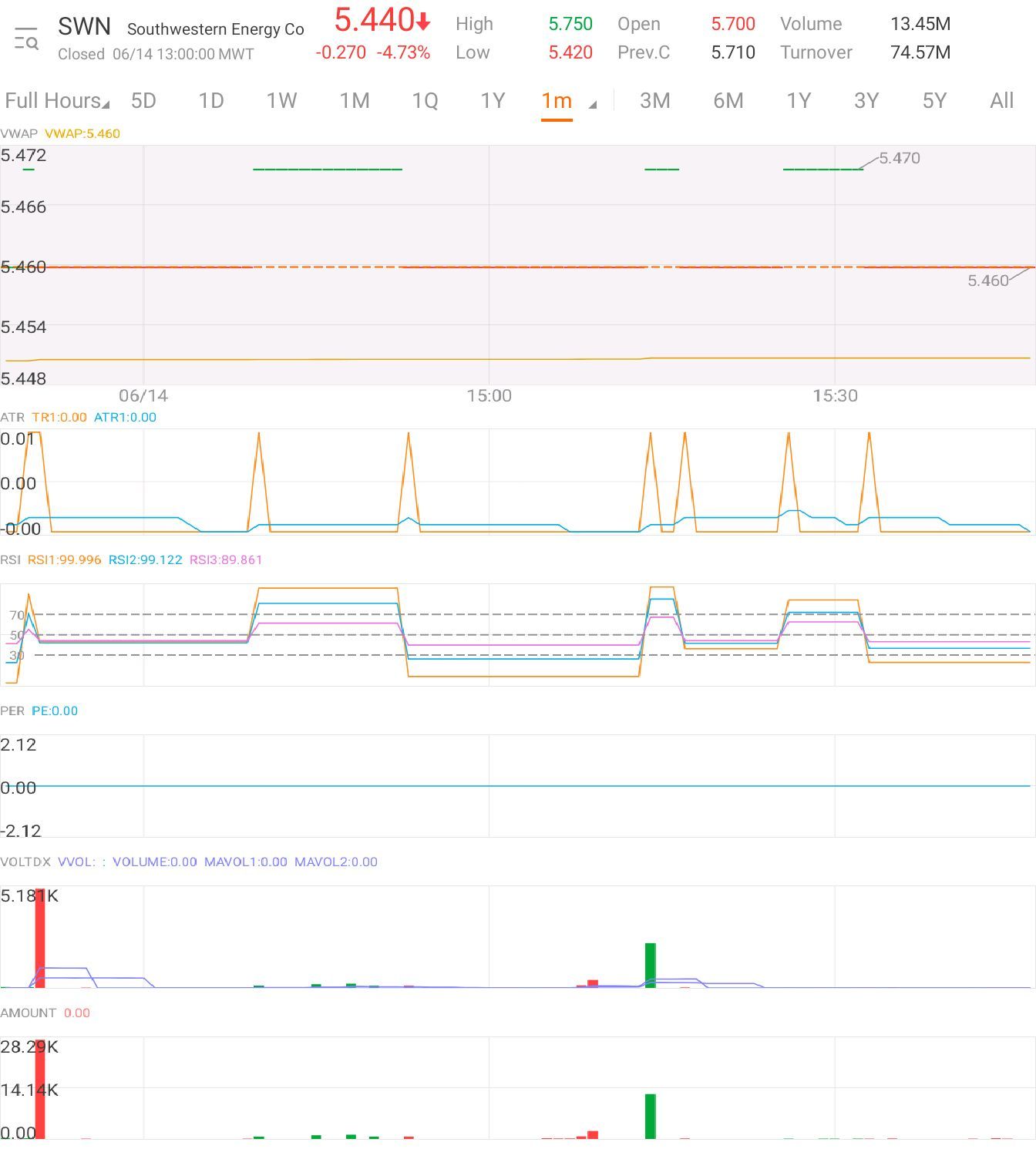The width and height of the screenshot is (1036, 1149).
Task: Click the 5.460 price callout on chart
Action: tap(988, 281)
